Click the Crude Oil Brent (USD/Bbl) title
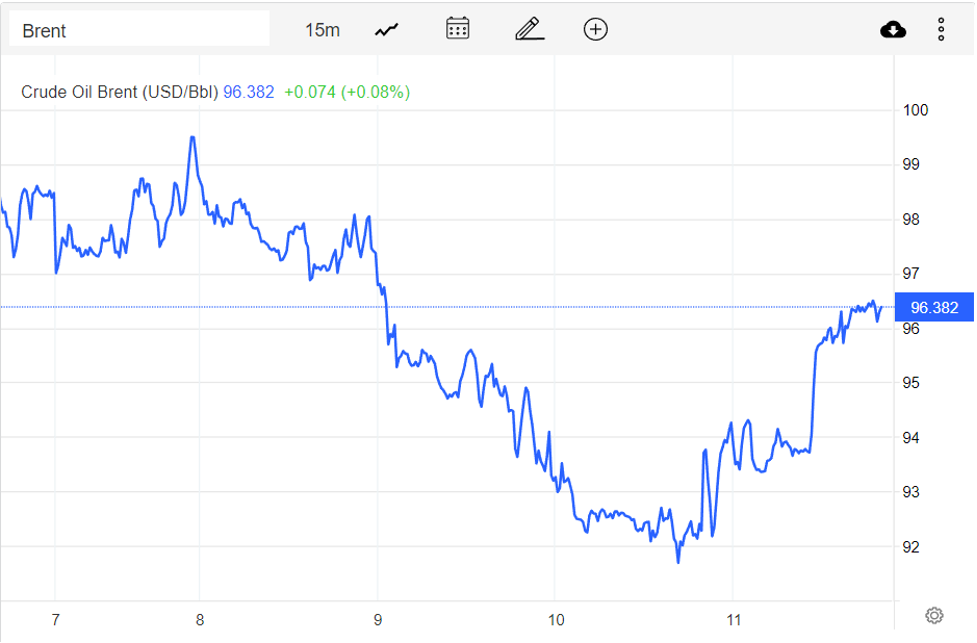This screenshot has height=643, width=977. click(119, 92)
